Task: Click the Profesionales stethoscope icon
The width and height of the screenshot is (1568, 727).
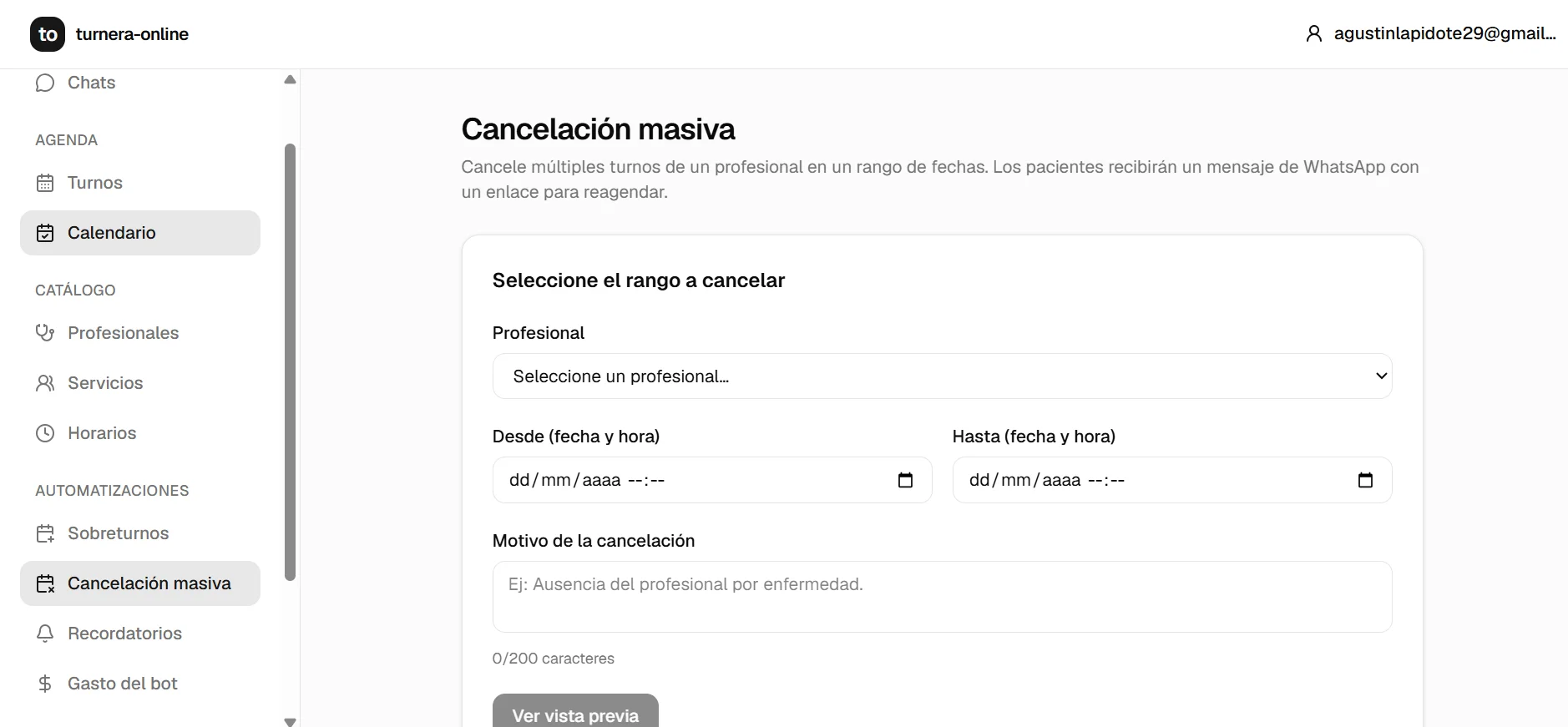Action: [45, 333]
